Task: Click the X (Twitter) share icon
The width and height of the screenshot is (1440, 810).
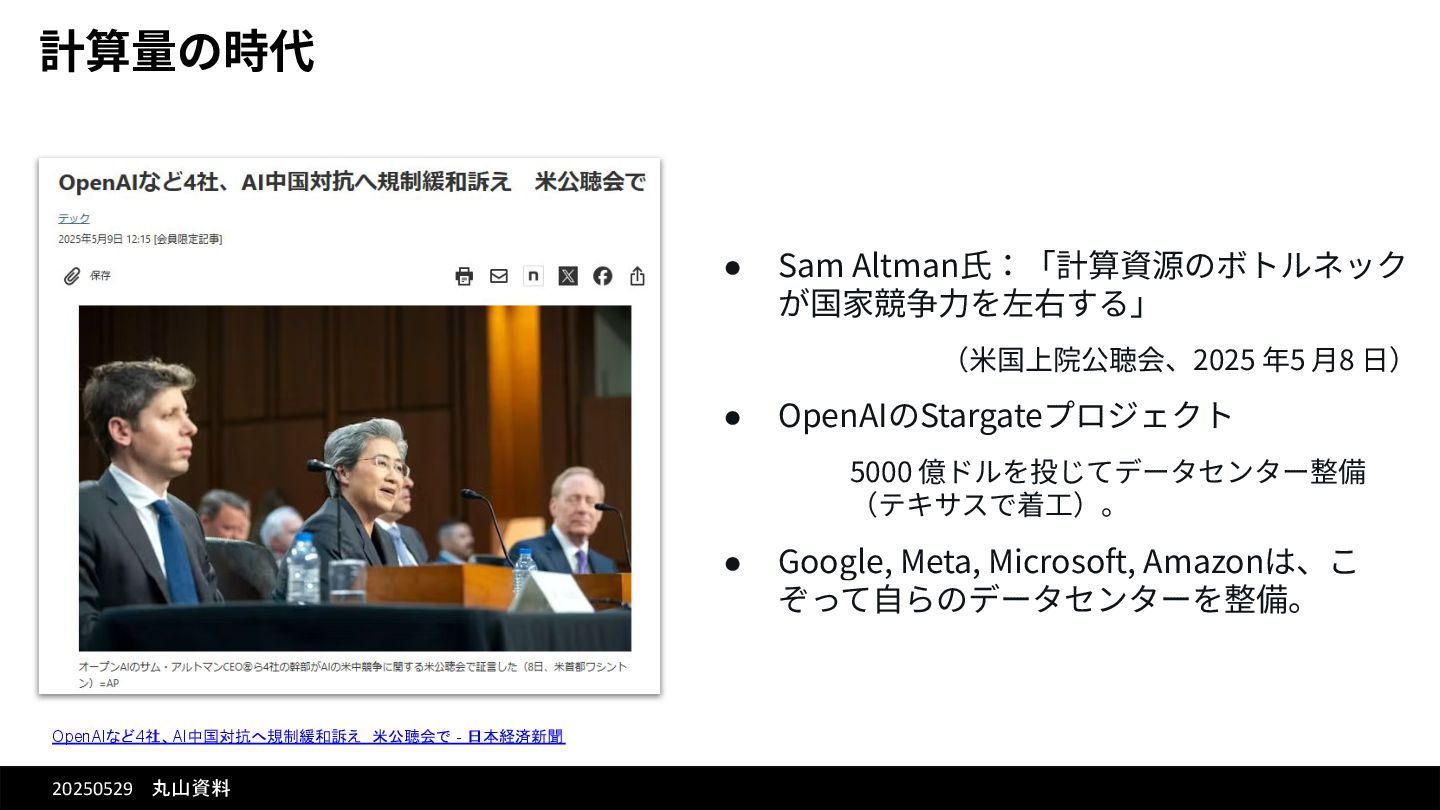Action: click(568, 276)
